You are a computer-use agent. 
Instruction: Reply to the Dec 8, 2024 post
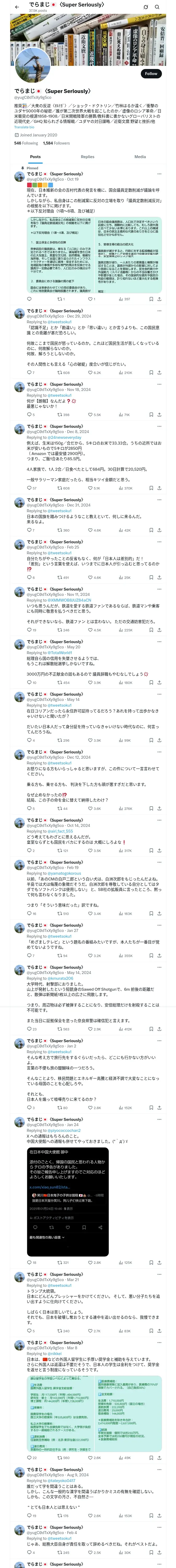pyautogui.click(x=30, y=488)
